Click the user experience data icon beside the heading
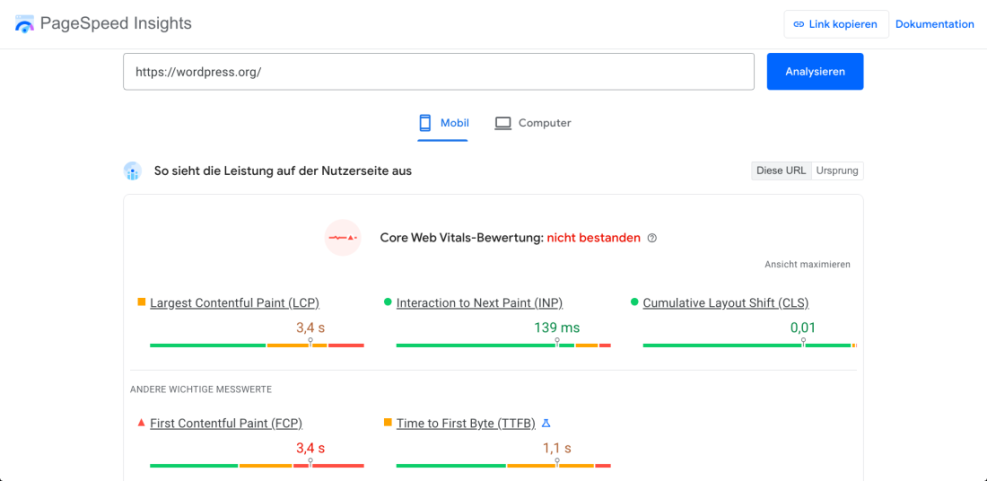987x481 pixels. [132, 171]
